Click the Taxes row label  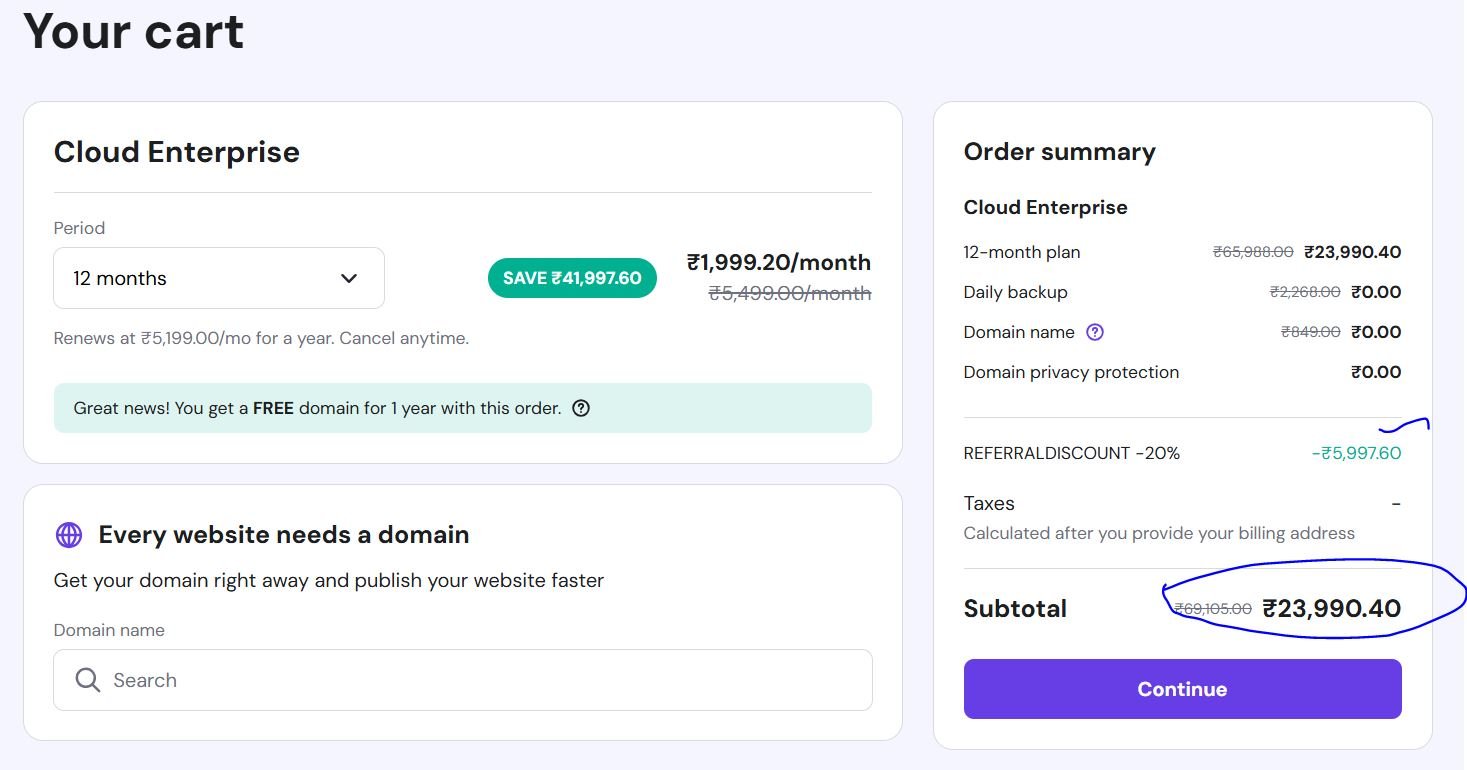(989, 503)
